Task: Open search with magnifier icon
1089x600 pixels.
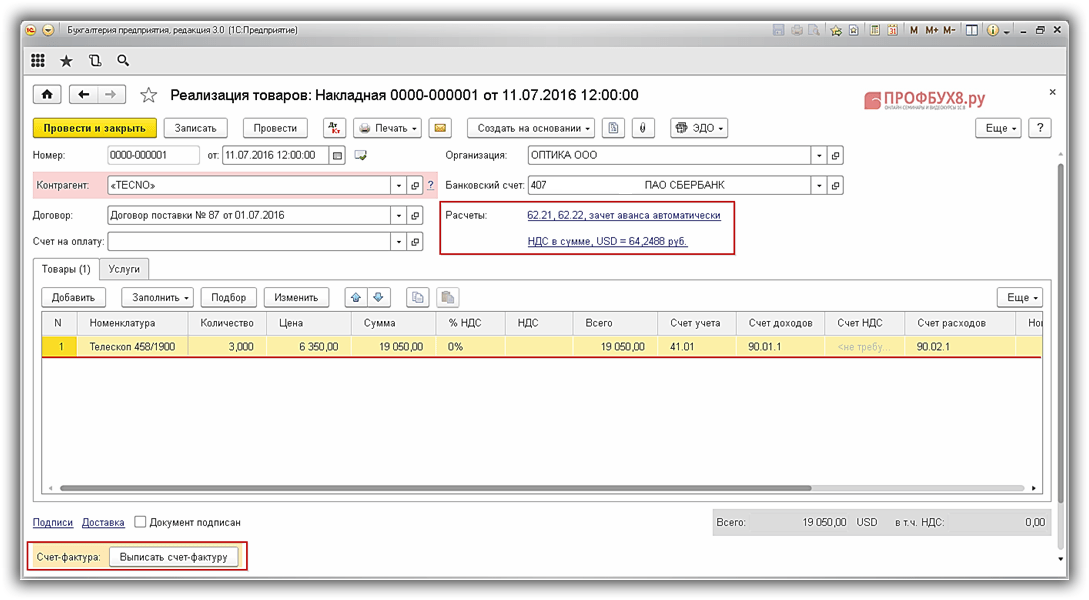Action: pyautogui.click(x=124, y=61)
